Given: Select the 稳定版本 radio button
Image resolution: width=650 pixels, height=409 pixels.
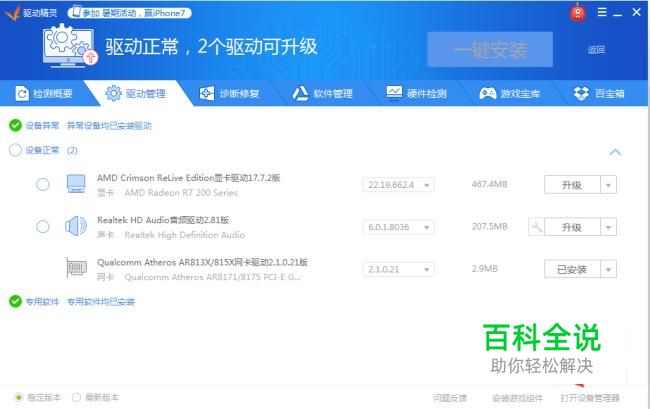Looking at the screenshot, I should pos(18,397).
